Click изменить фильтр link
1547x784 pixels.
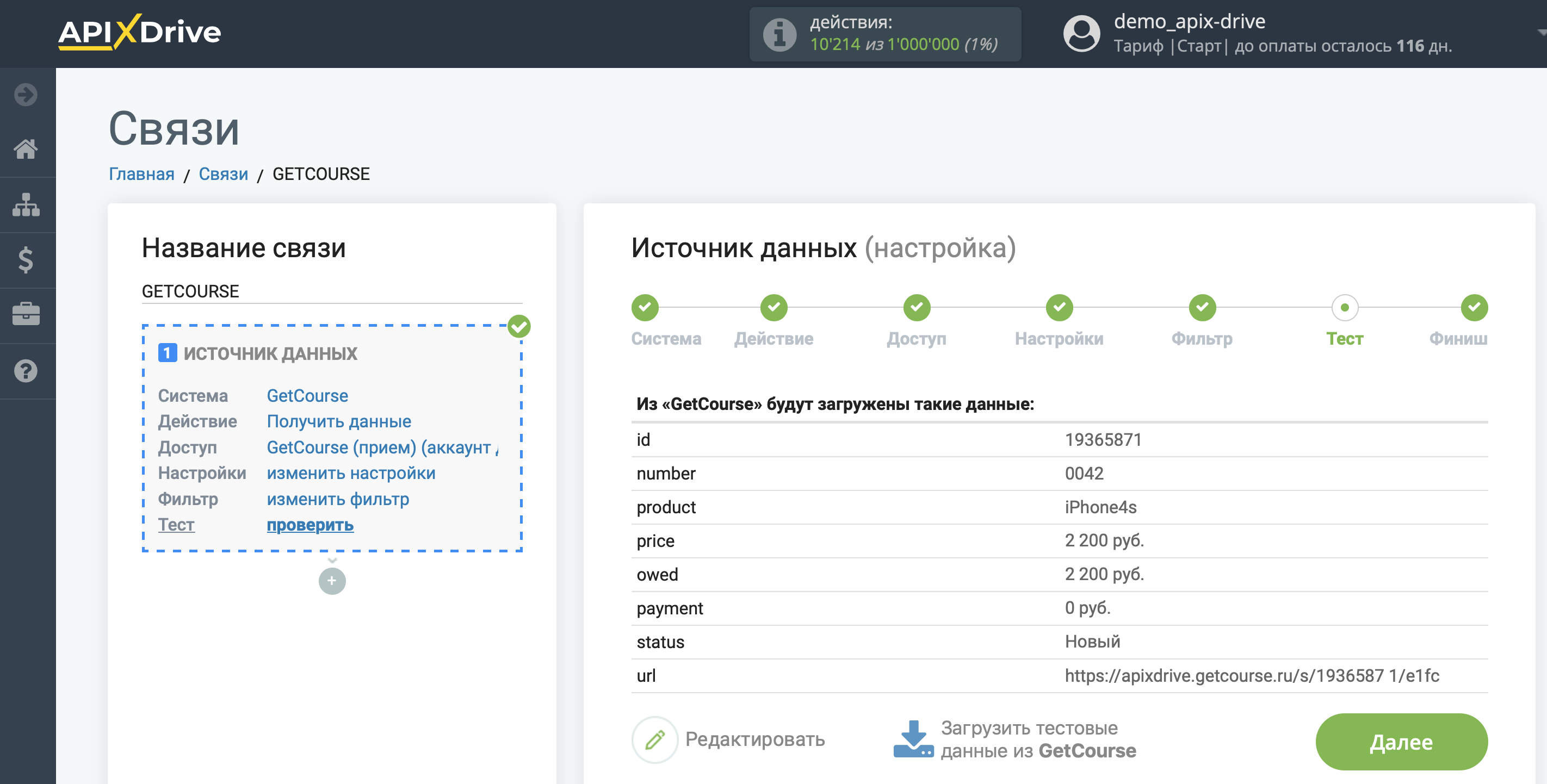pyautogui.click(x=338, y=499)
